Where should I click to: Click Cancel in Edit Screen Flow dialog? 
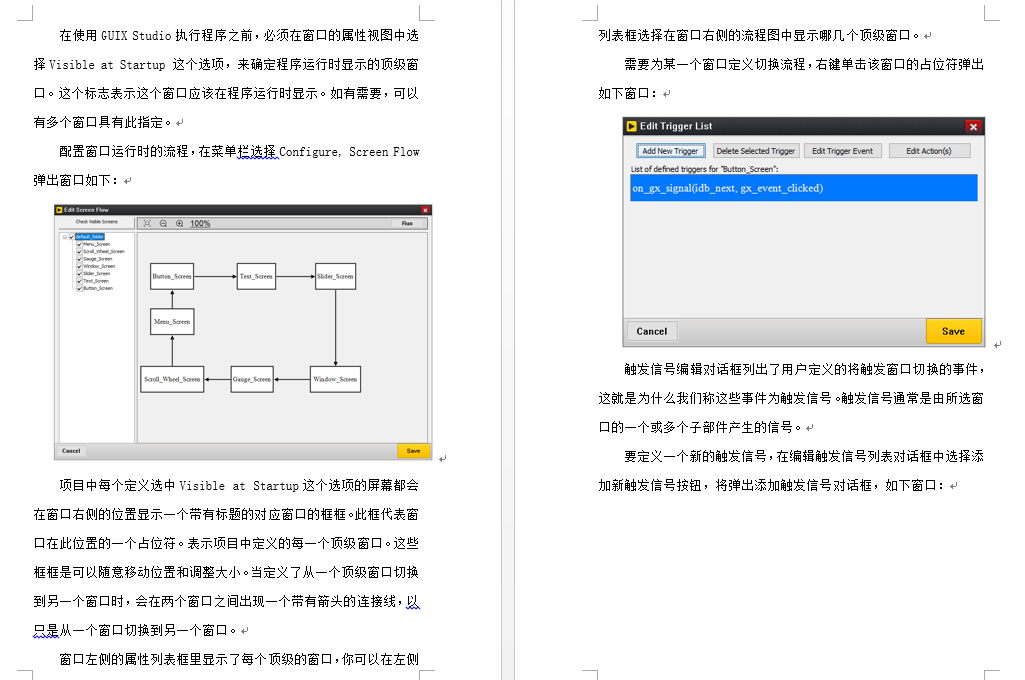tap(71, 451)
